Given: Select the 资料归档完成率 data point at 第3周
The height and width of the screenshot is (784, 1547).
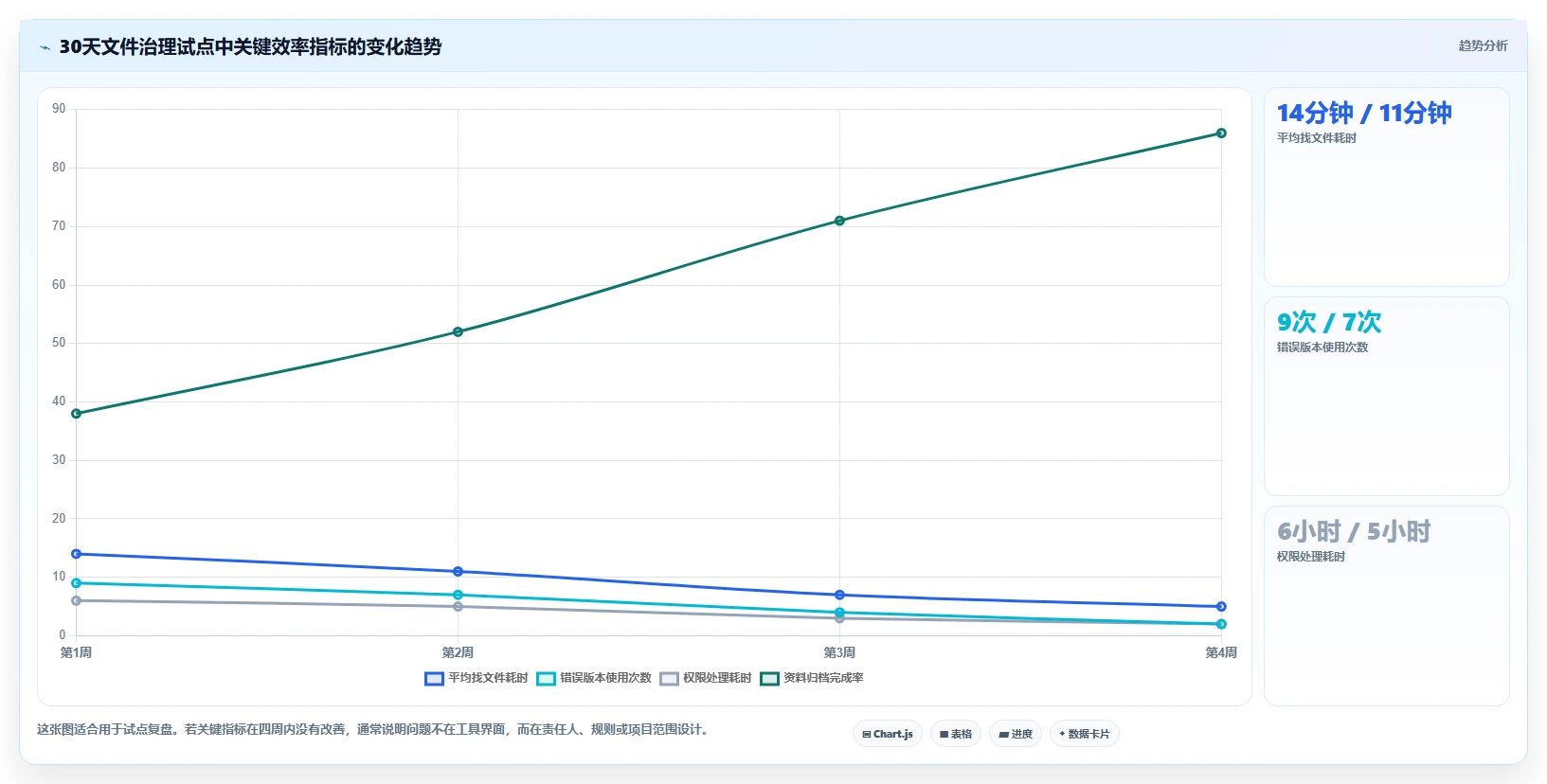Looking at the screenshot, I should pos(839,221).
